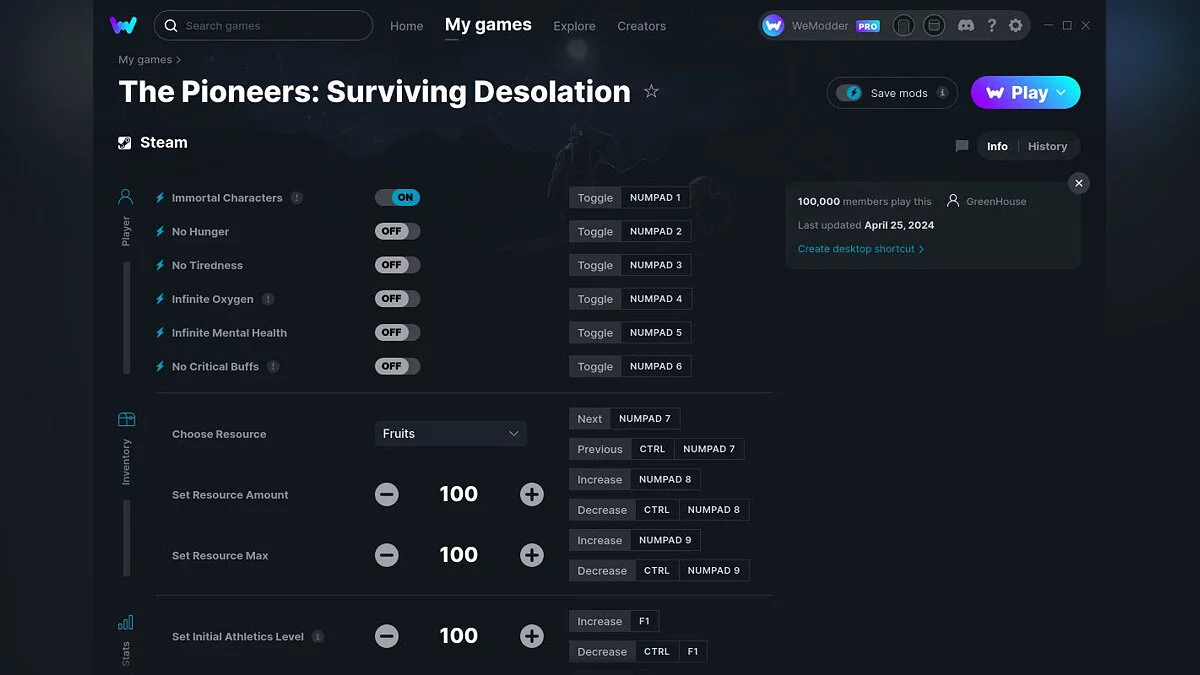
Task: Enable the No Hunger toggle
Action: 398,231
